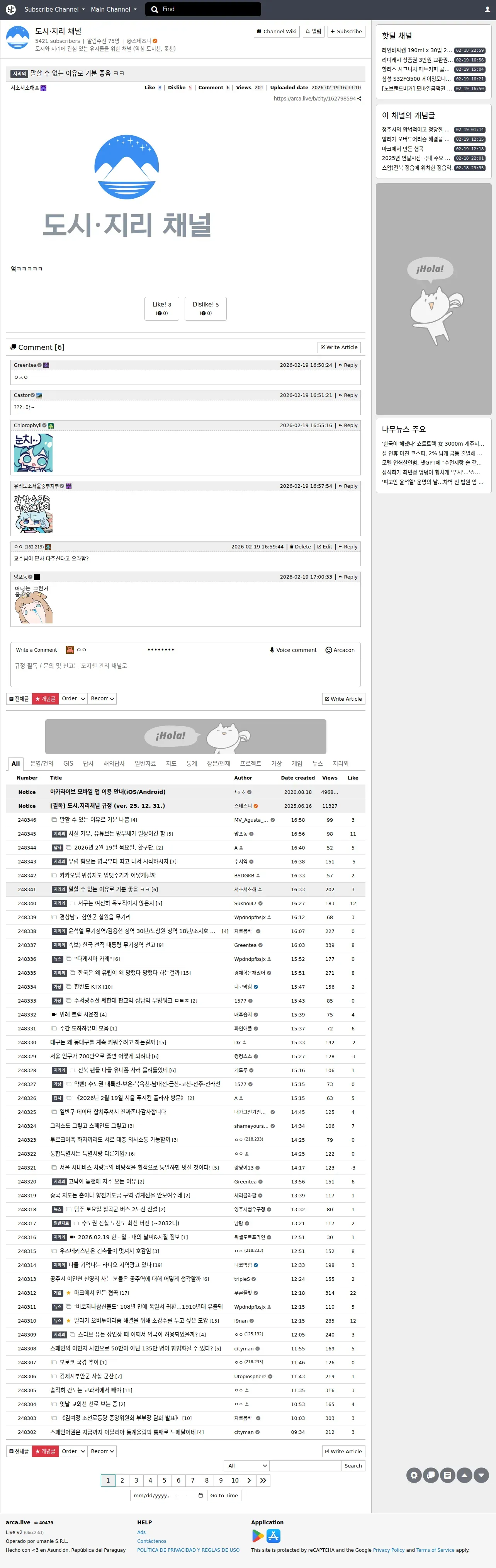
Task: Switch to the GIS tab
Action: click(68, 763)
